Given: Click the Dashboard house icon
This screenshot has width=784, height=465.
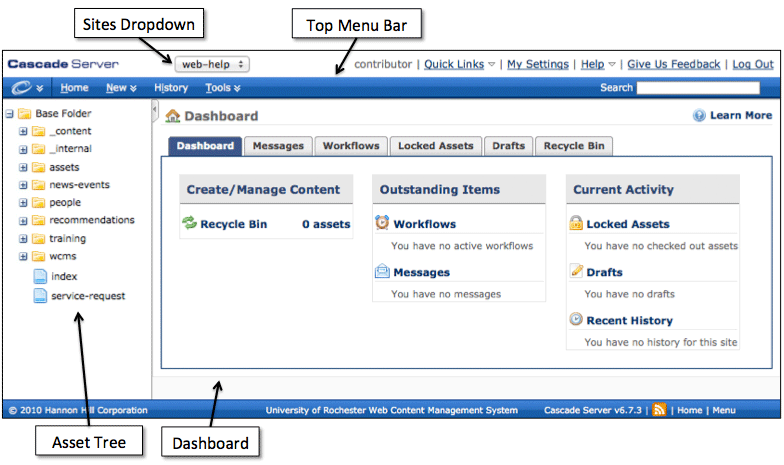Looking at the screenshot, I should [x=172, y=116].
